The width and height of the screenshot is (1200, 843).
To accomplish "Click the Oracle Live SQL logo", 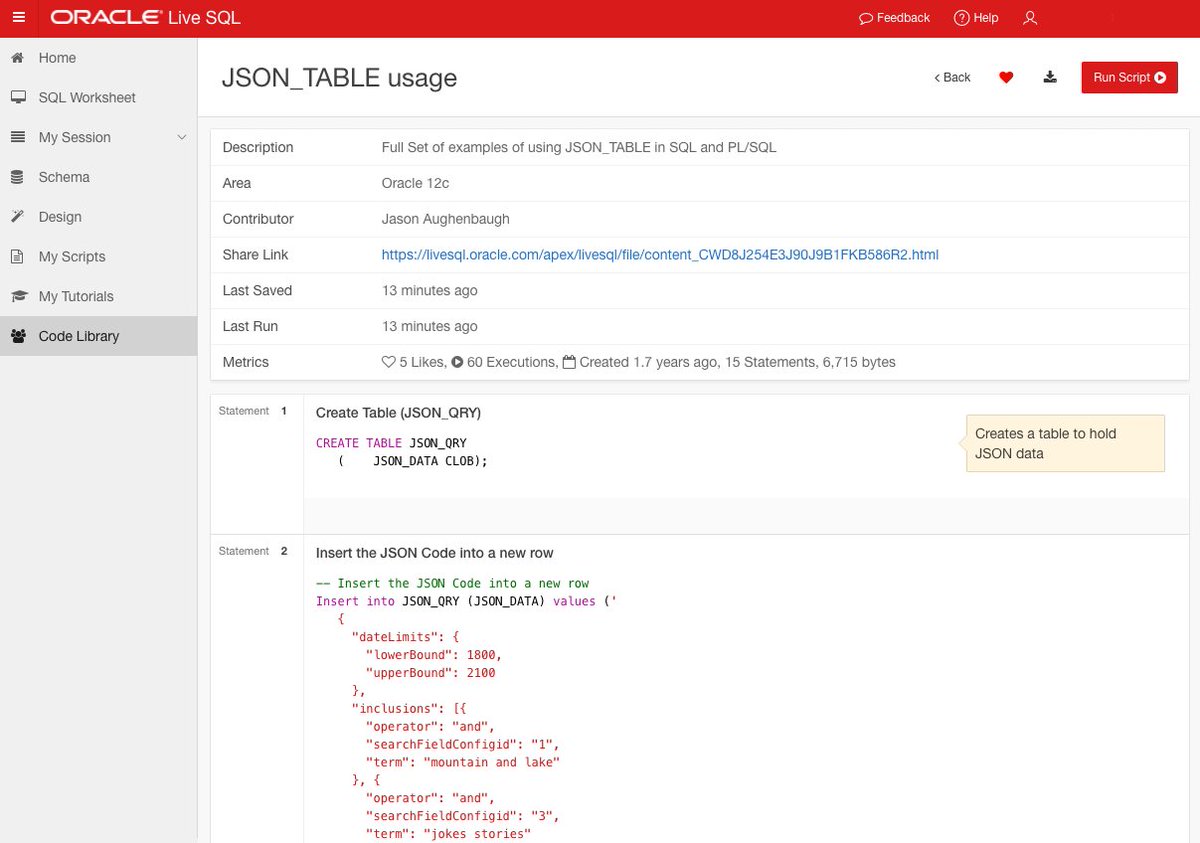I will [145, 18].
